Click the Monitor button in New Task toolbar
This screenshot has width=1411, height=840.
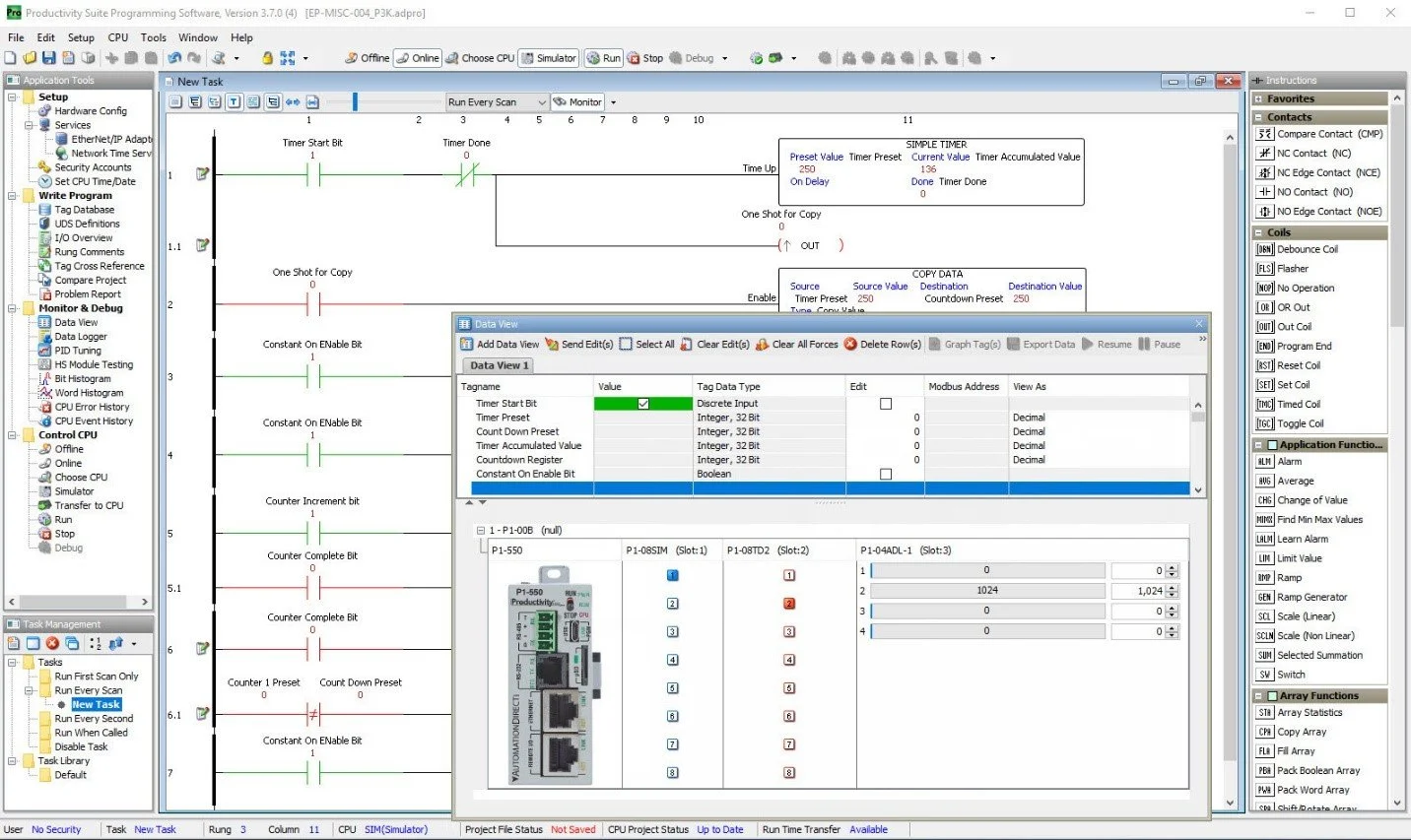point(577,101)
